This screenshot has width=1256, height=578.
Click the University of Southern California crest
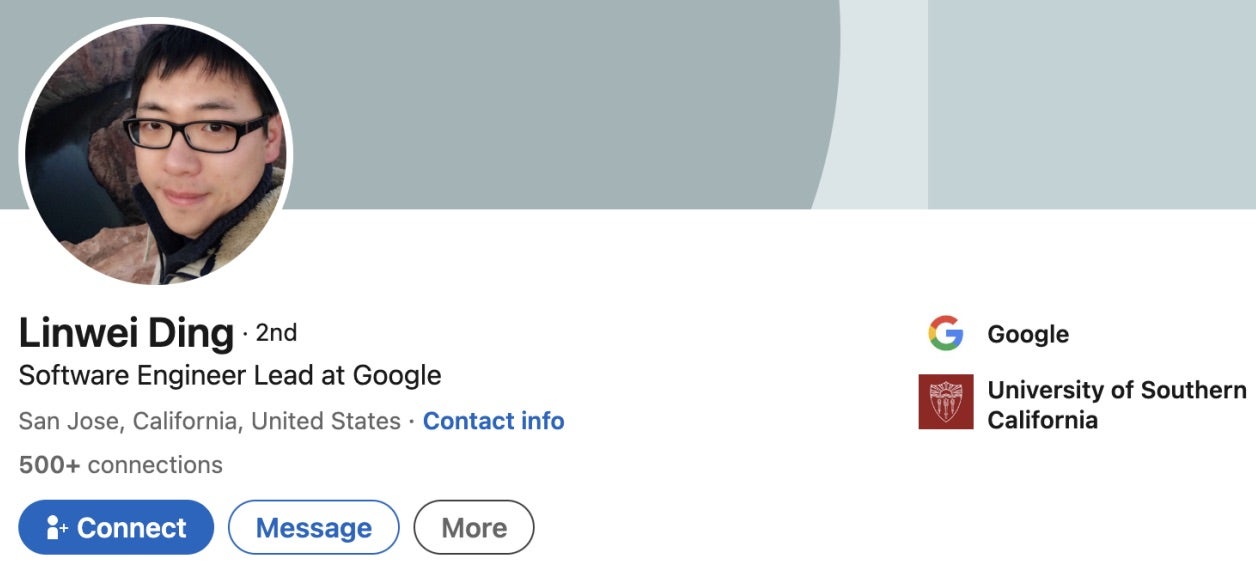945,402
